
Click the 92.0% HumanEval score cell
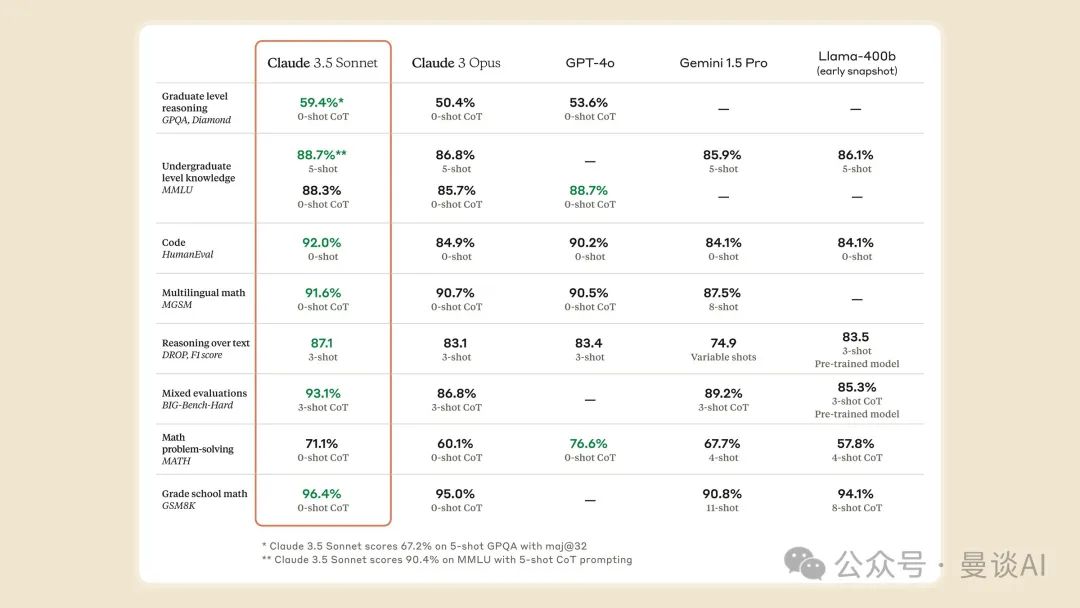(322, 243)
